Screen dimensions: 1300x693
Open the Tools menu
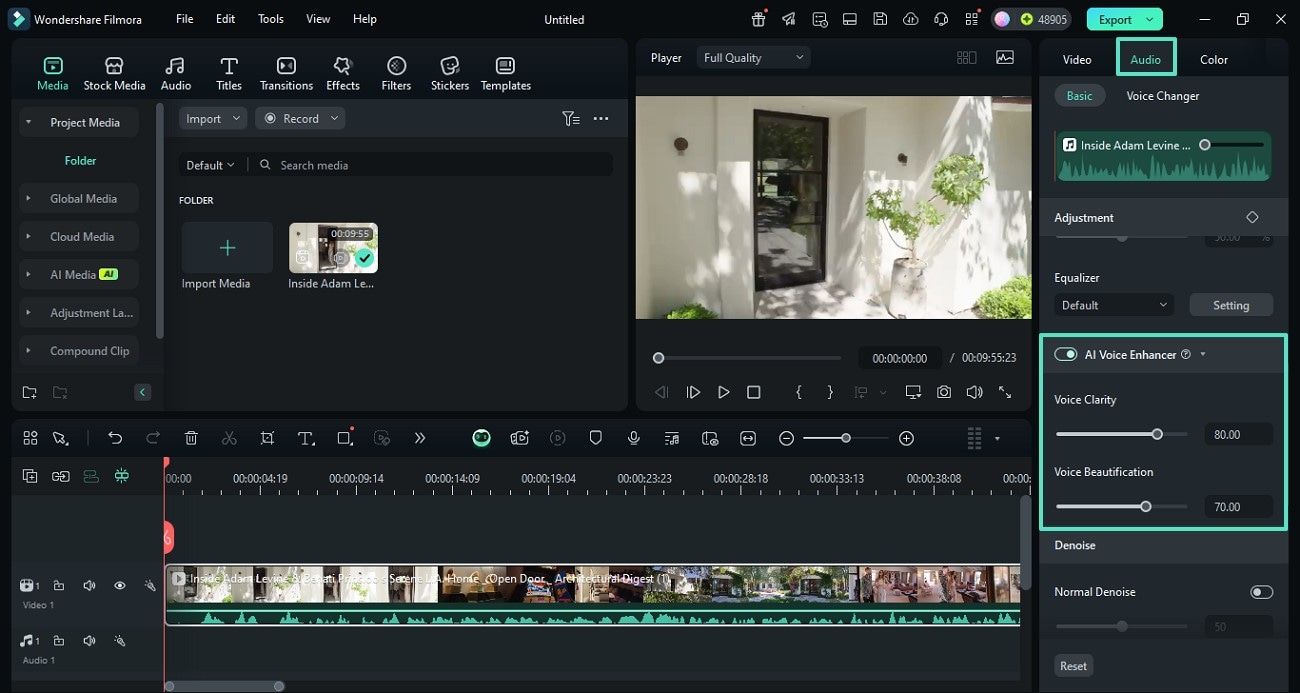tap(271, 19)
